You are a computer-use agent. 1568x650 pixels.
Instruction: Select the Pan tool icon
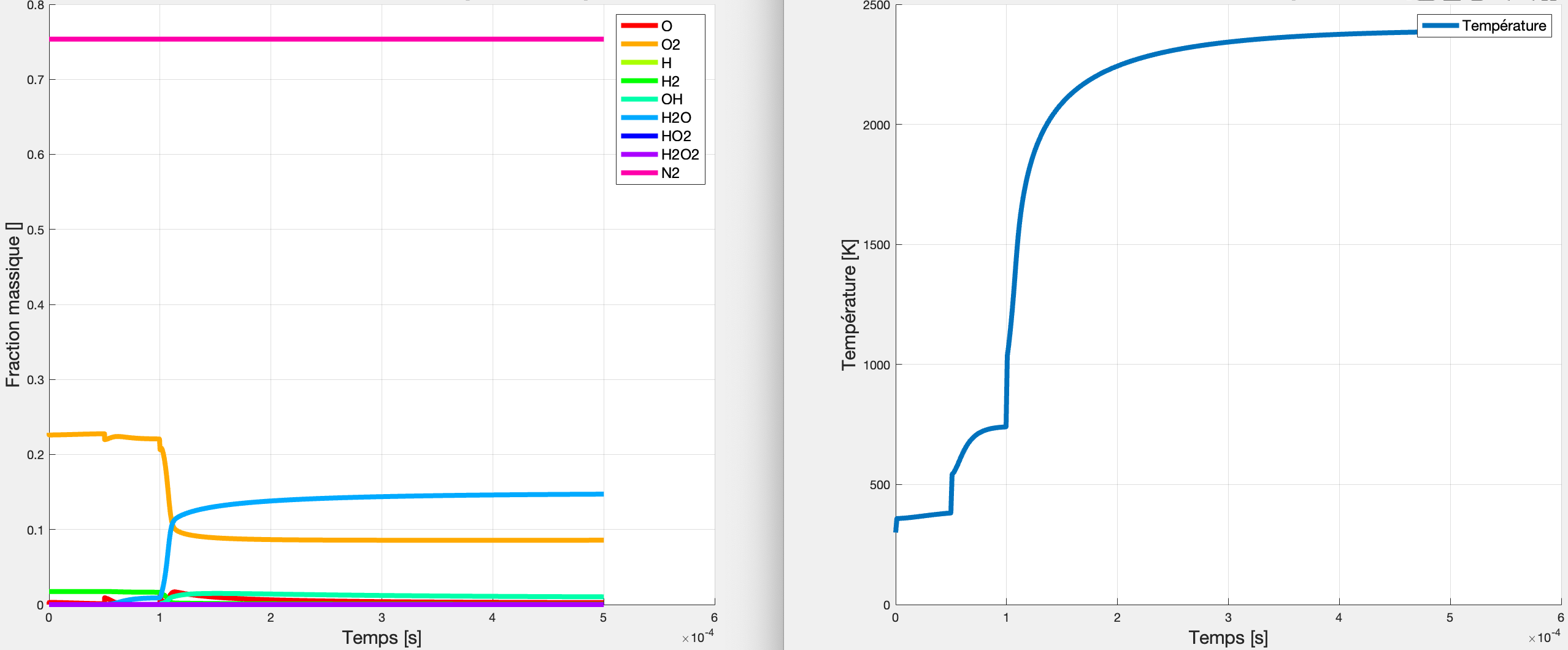click(1504, 2)
